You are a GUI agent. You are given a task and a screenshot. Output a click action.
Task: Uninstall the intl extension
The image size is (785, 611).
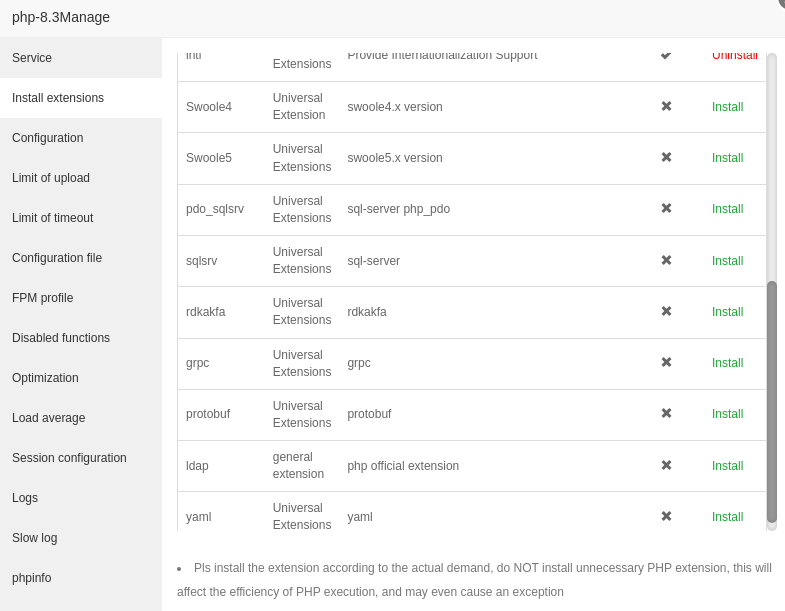click(734, 56)
